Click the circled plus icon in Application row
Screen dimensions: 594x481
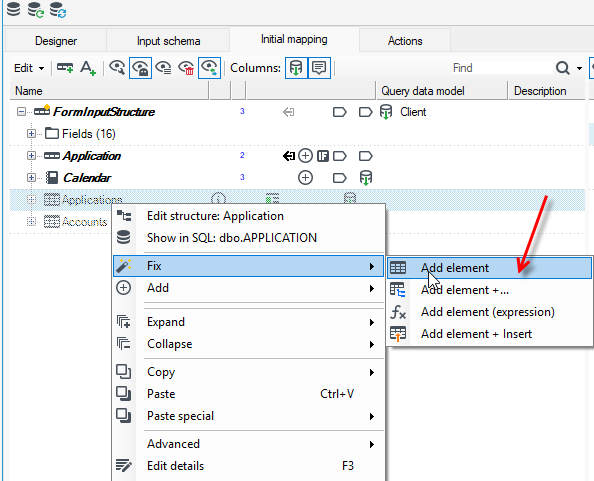coord(305,156)
